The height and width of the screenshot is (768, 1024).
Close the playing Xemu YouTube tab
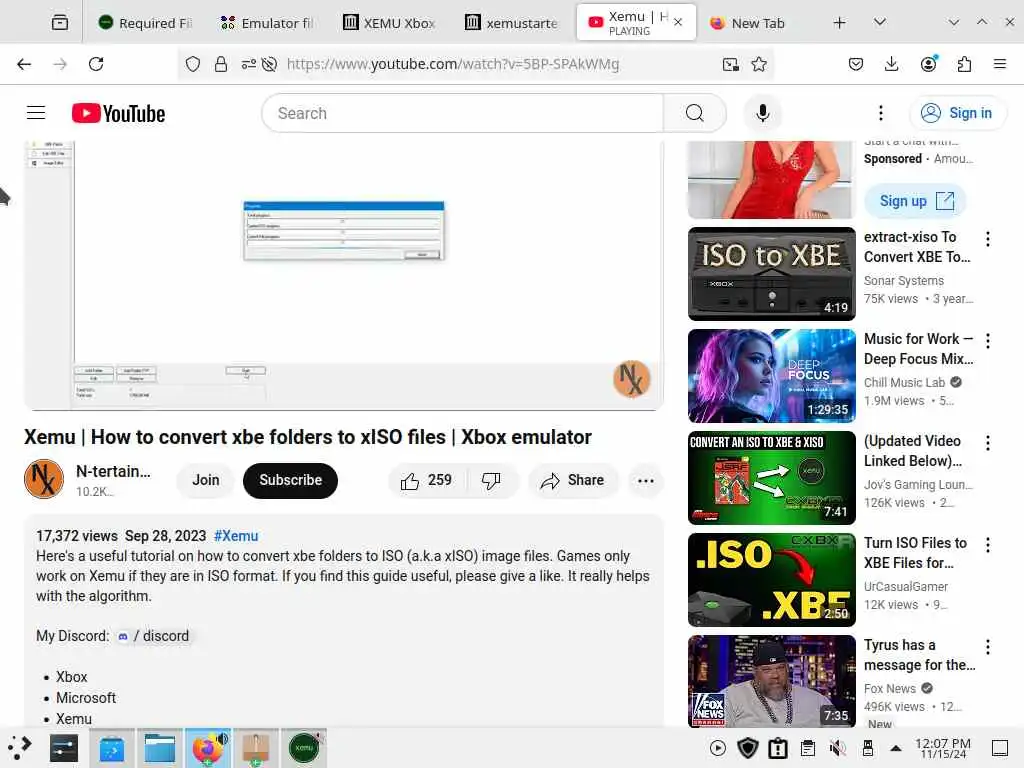pyautogui.click(x=679, y=22)
